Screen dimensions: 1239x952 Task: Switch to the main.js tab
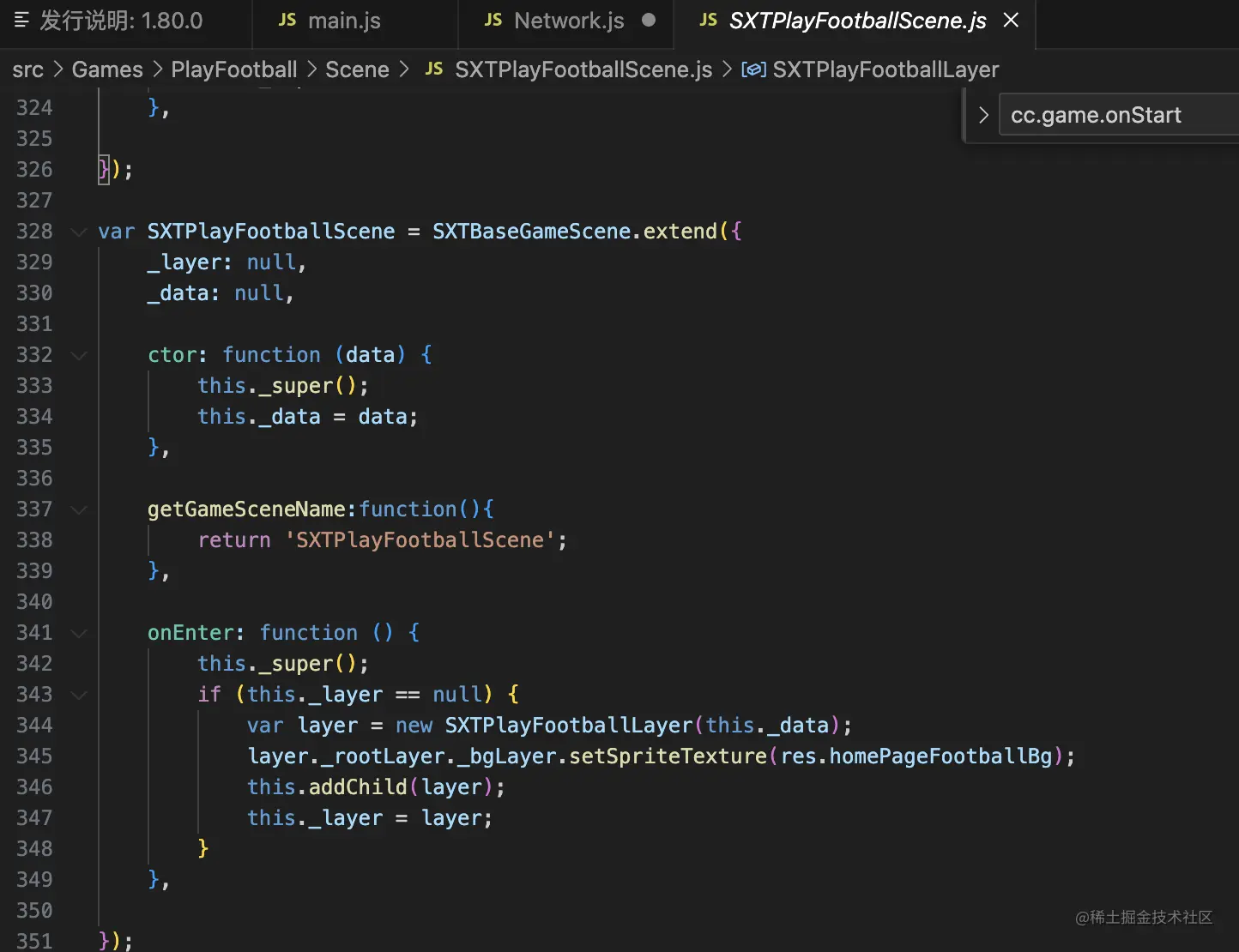[x=343, y=20]
